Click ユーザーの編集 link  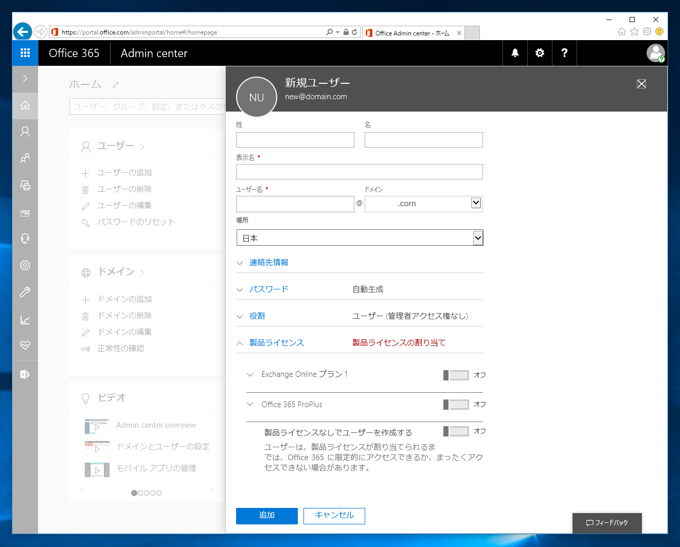click(x=124, y=206)
